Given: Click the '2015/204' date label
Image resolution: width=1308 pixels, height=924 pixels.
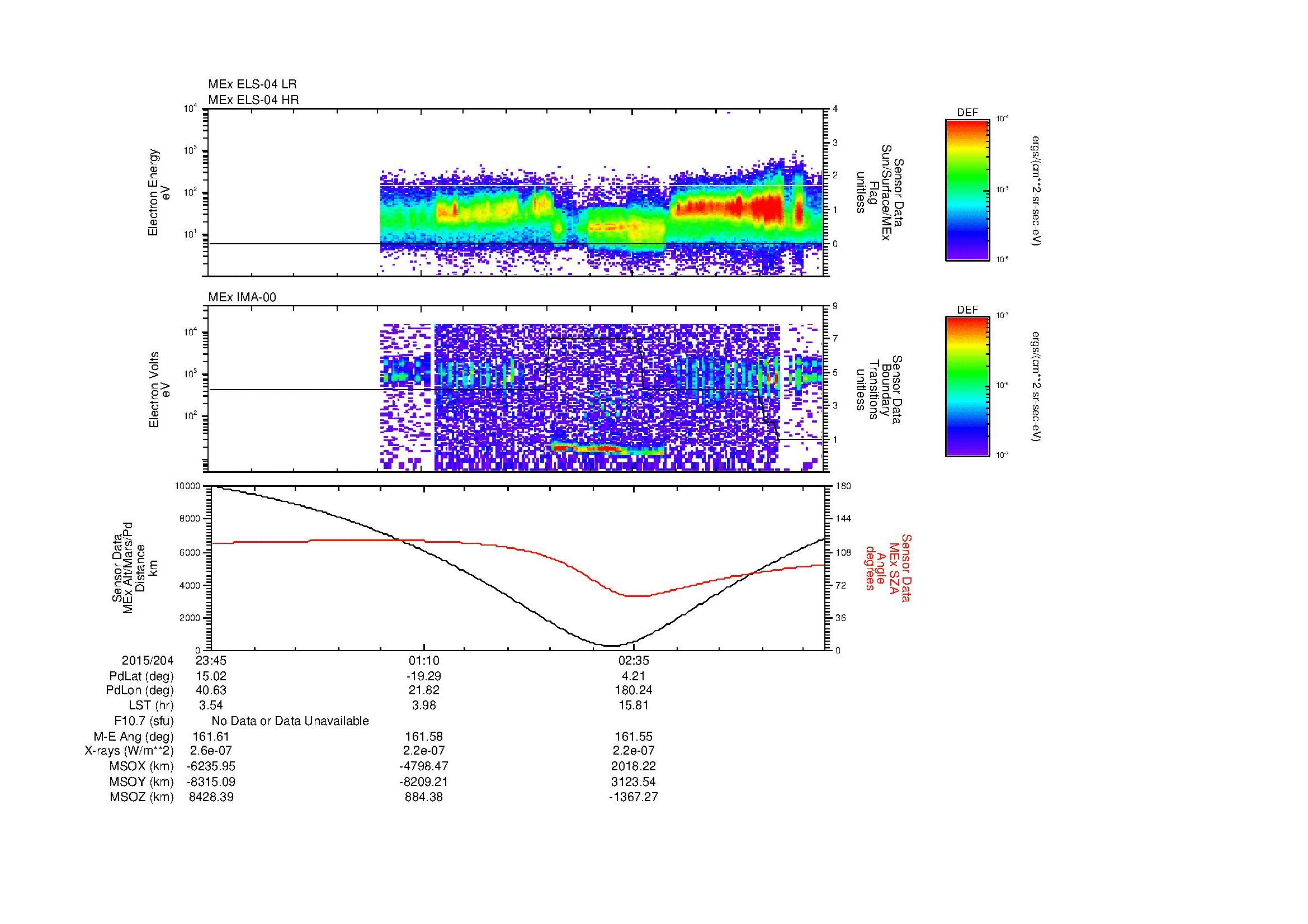Looking at the screenshot, I should 148,661.
